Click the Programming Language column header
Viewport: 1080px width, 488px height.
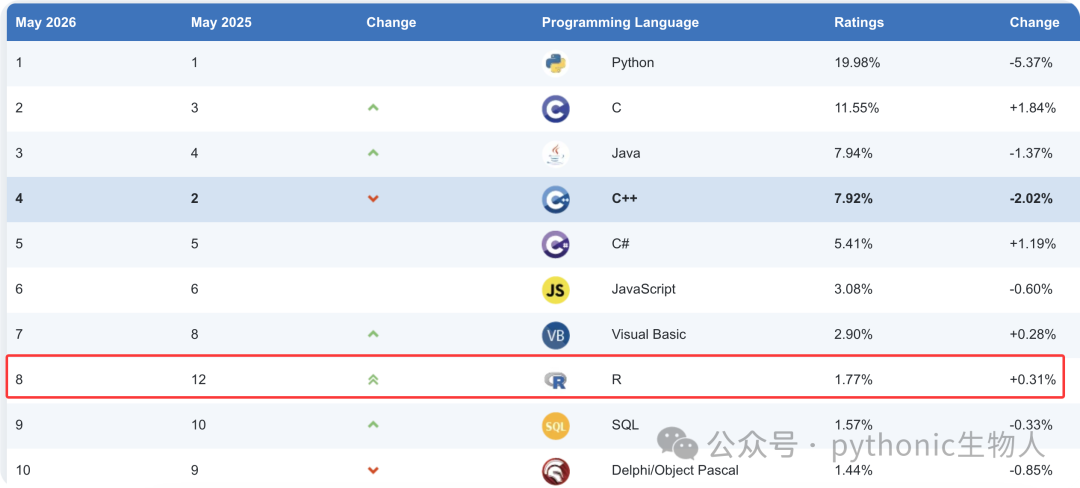(620, 23)
